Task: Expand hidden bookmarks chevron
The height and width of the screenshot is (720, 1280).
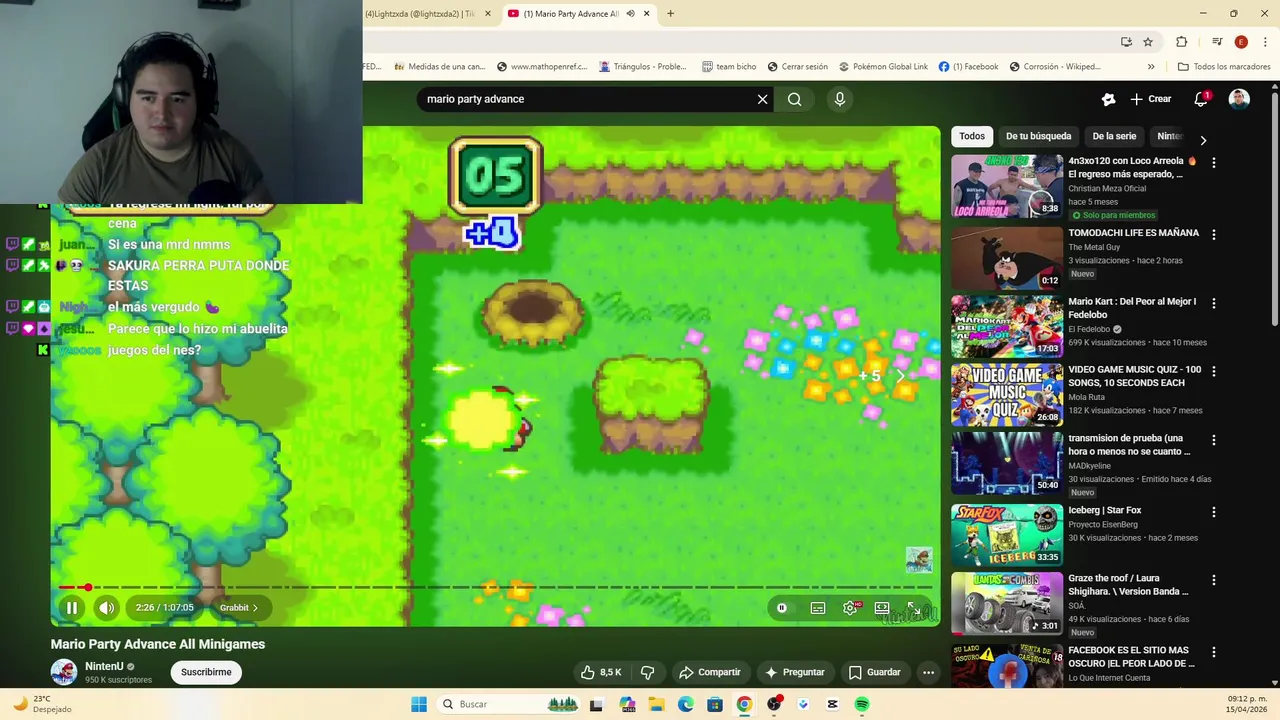Action: [1151, 67]
